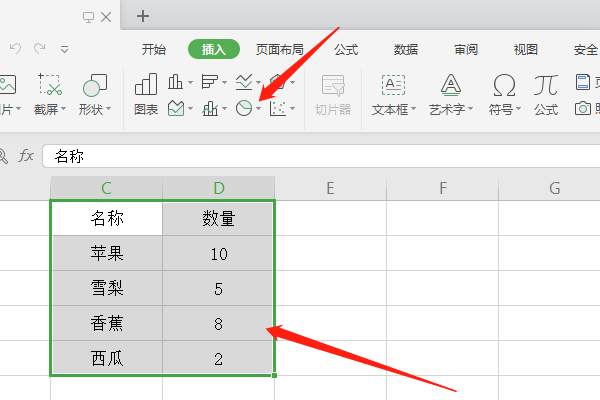Select the cell containing 雪梨
Image resolution: width=600 pixels, height=400 pixels.
coord(107,288)
